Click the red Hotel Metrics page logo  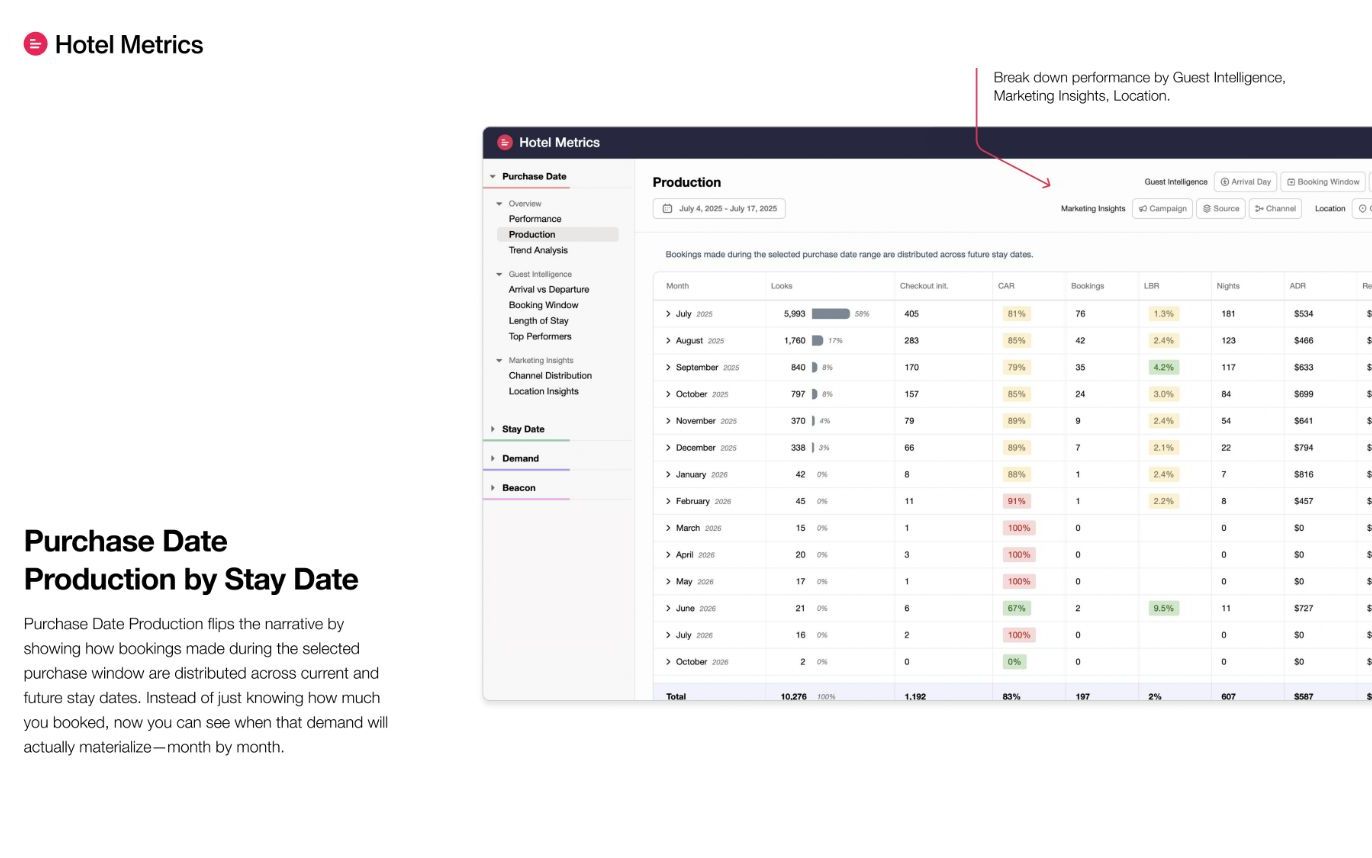[x=36, y=44]
